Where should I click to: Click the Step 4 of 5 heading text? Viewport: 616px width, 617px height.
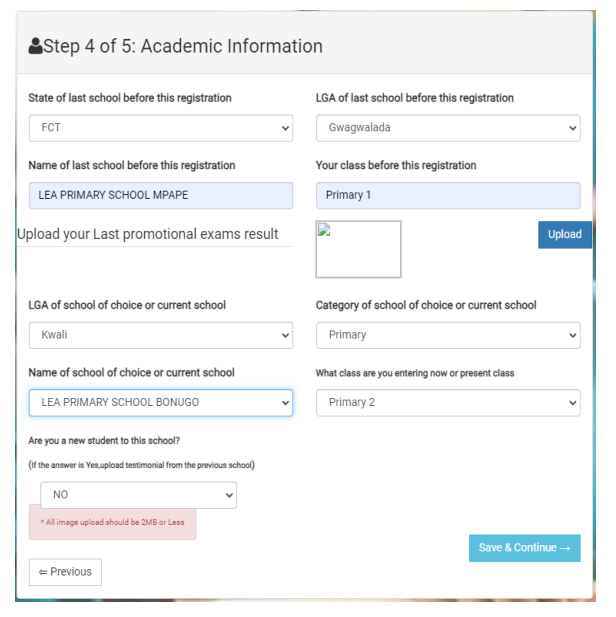[x=183, y=46]
